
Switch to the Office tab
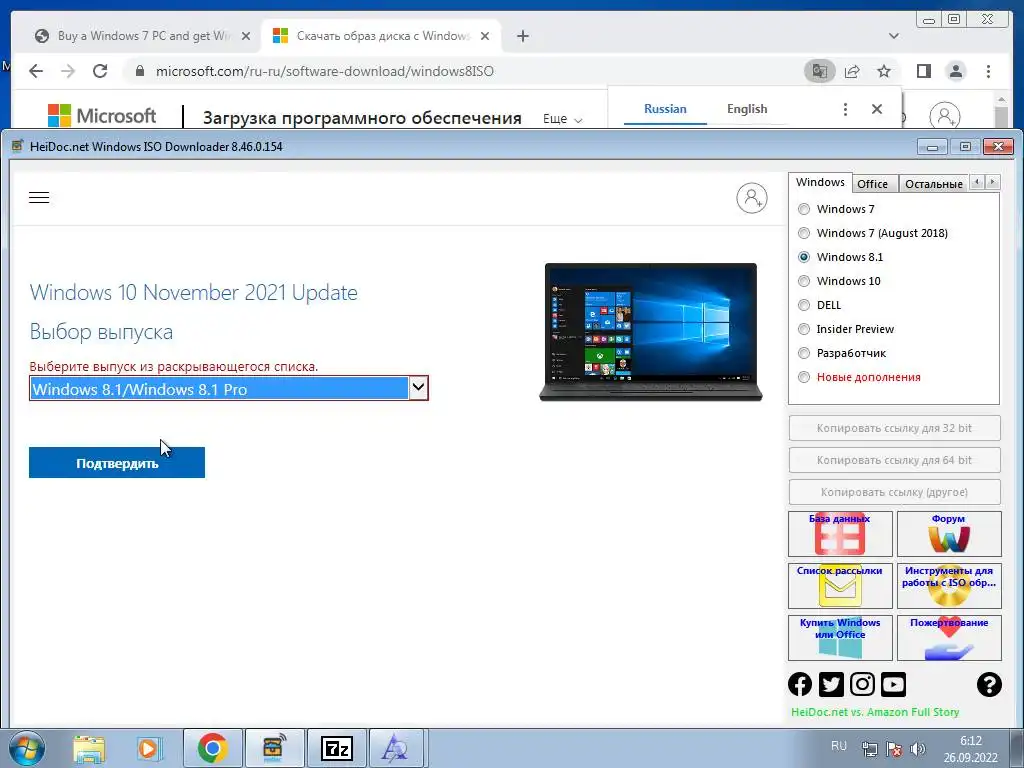tap(872, 184)
